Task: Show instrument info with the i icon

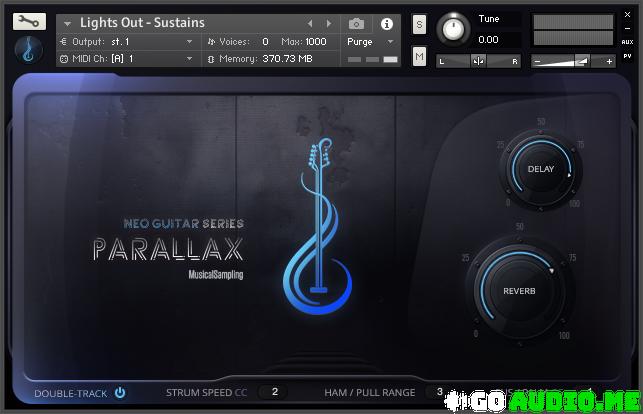Action: pos(387,23)
